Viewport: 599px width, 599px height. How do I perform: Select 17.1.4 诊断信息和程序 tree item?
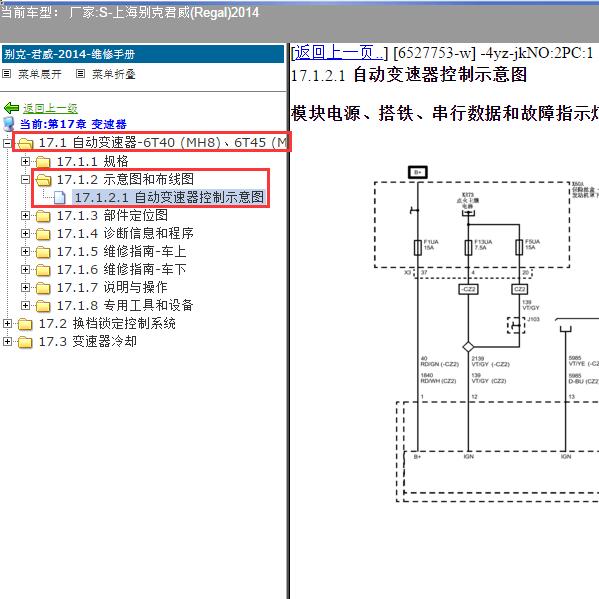[125, 233]
